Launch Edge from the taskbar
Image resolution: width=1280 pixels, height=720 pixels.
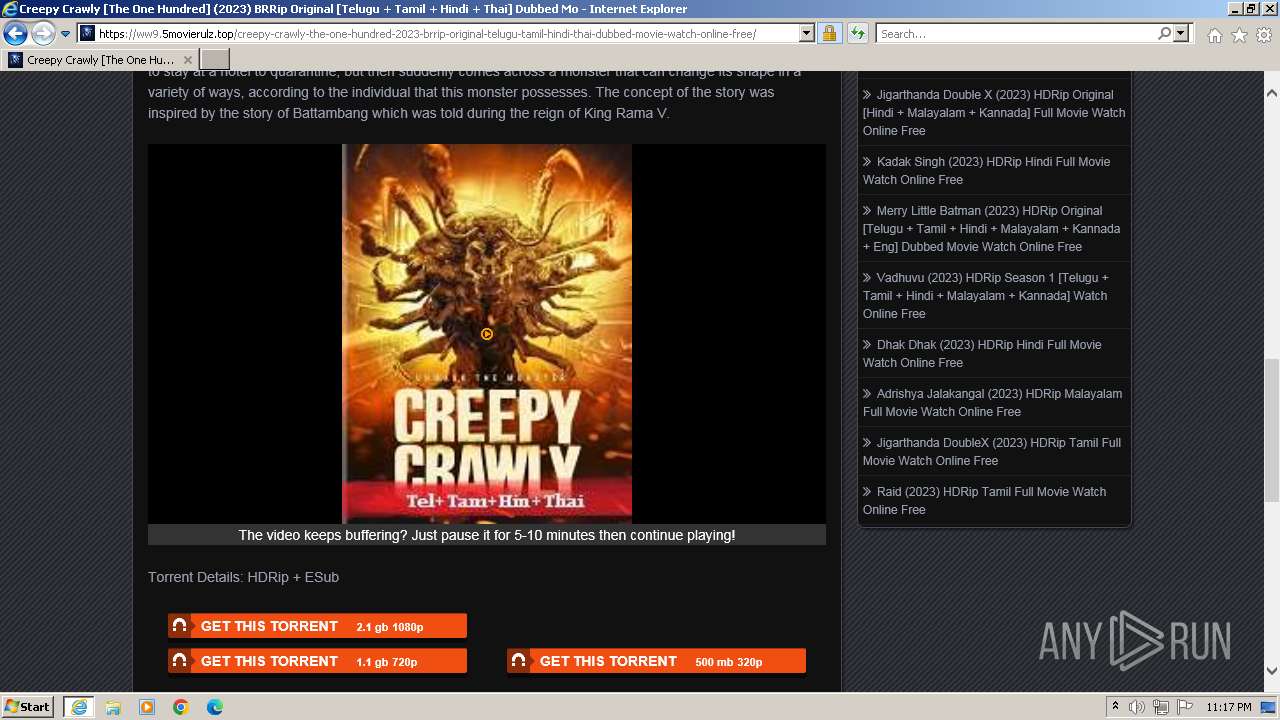point(215,707)
